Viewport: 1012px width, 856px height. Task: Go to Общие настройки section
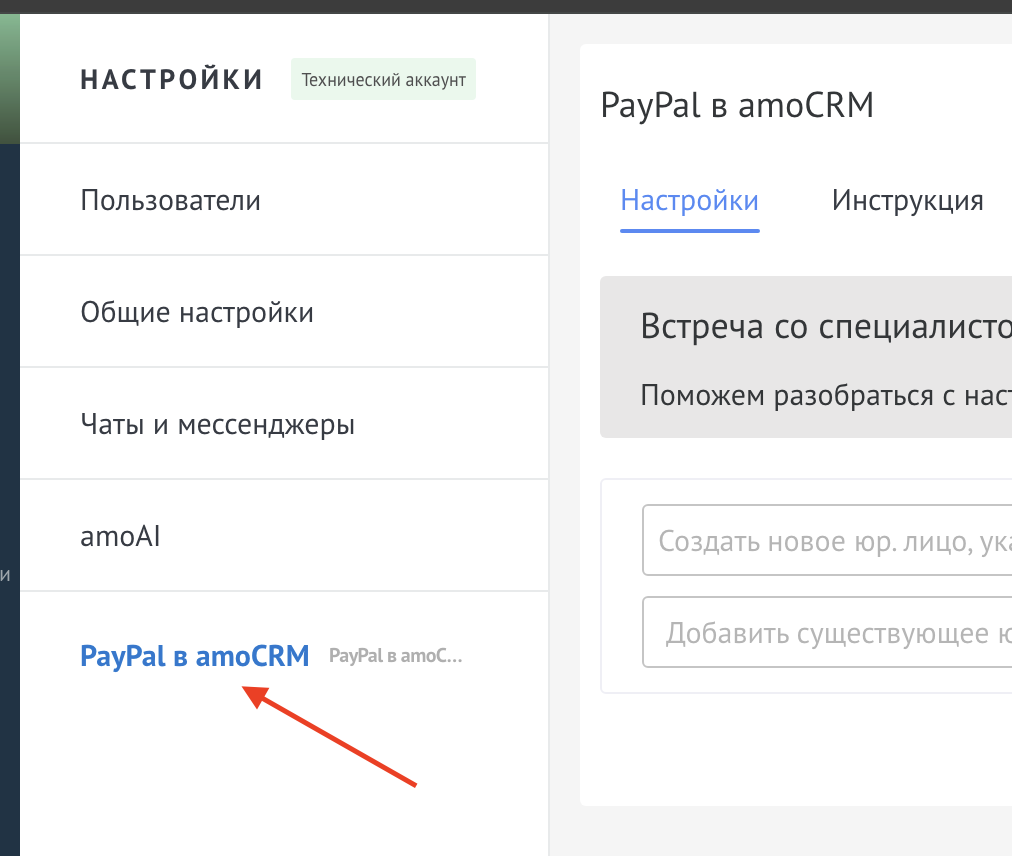[197, 313]
